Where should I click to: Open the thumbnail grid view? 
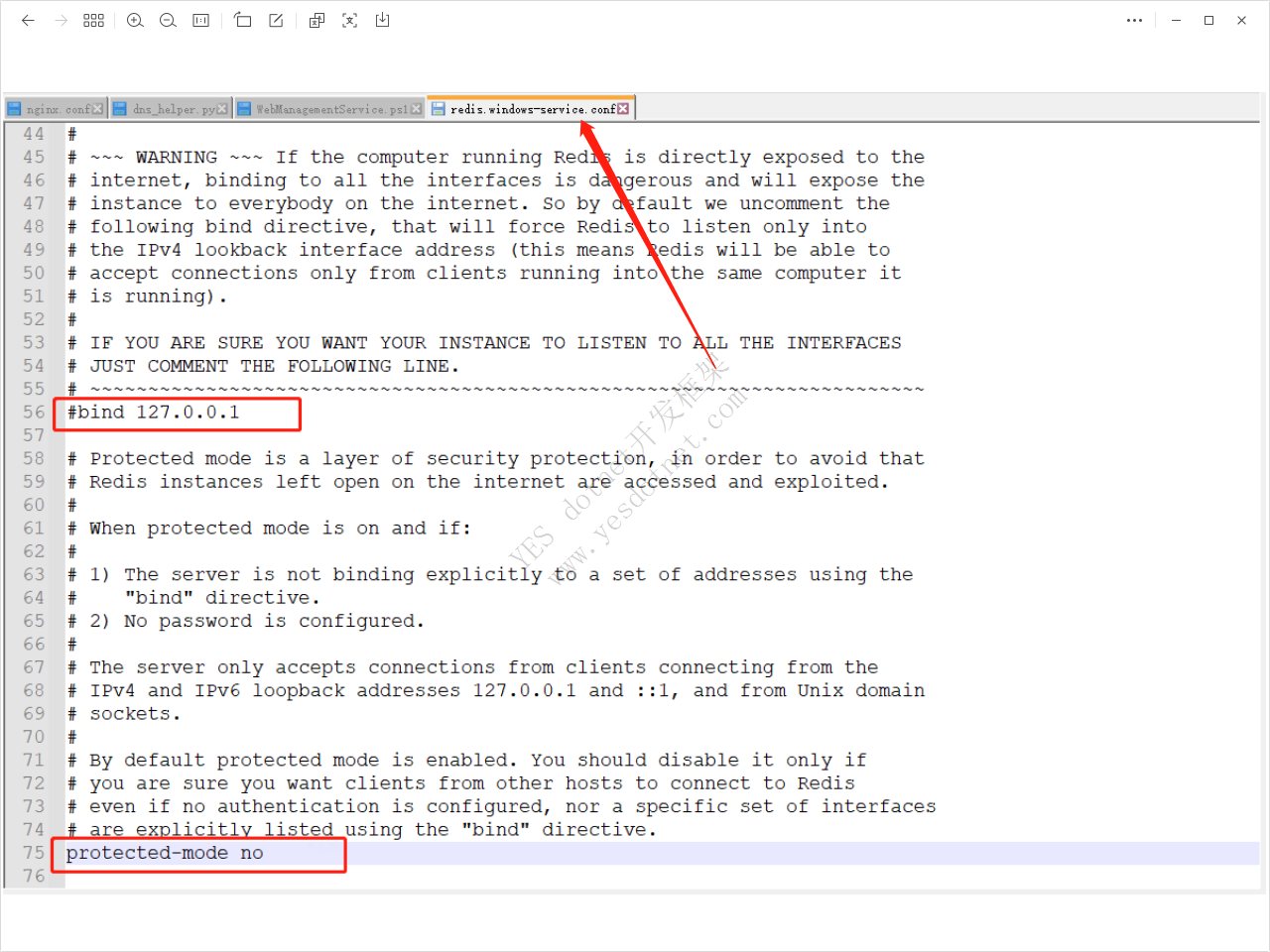93,20
